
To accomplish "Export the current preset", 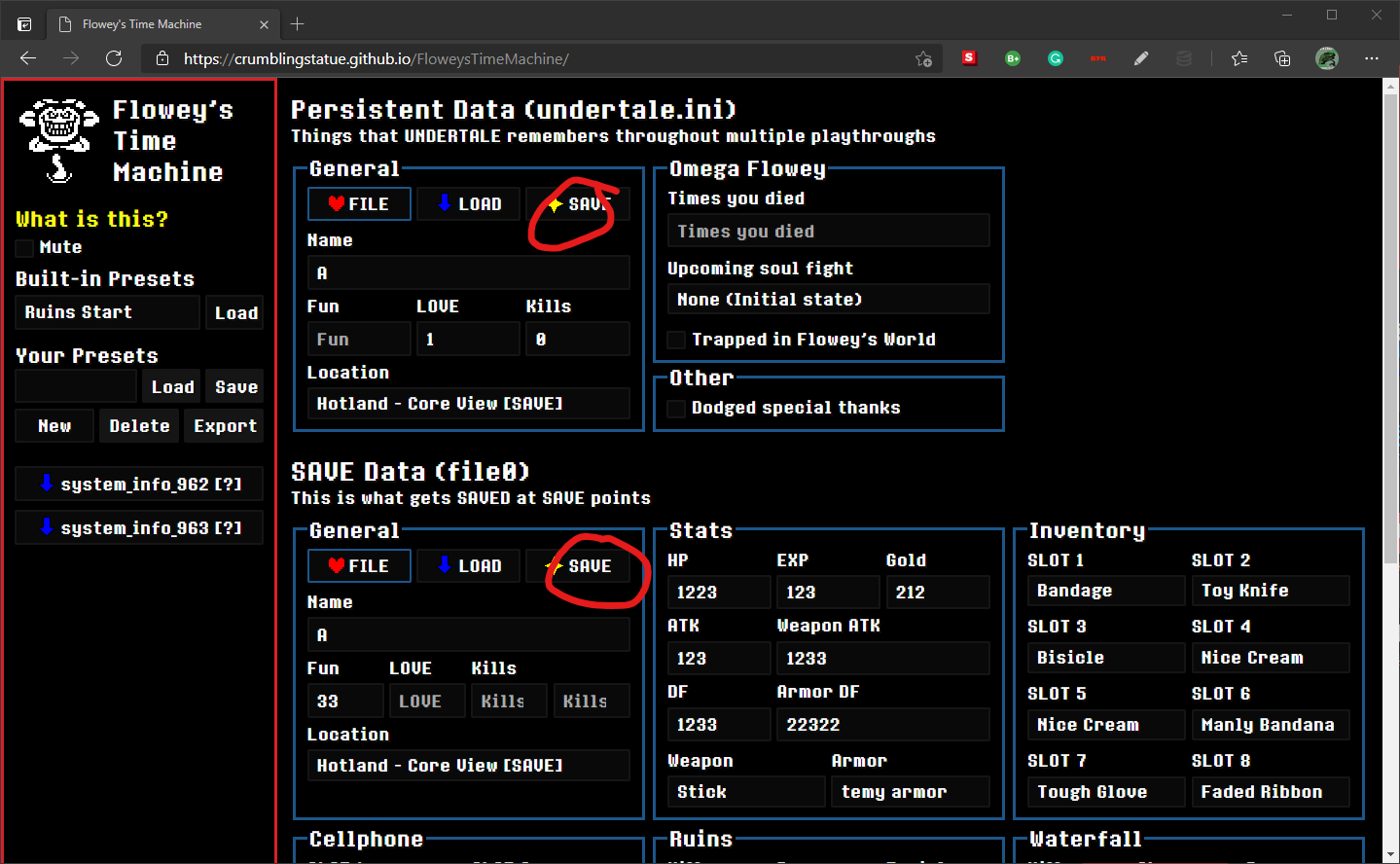I will [225, 426].
